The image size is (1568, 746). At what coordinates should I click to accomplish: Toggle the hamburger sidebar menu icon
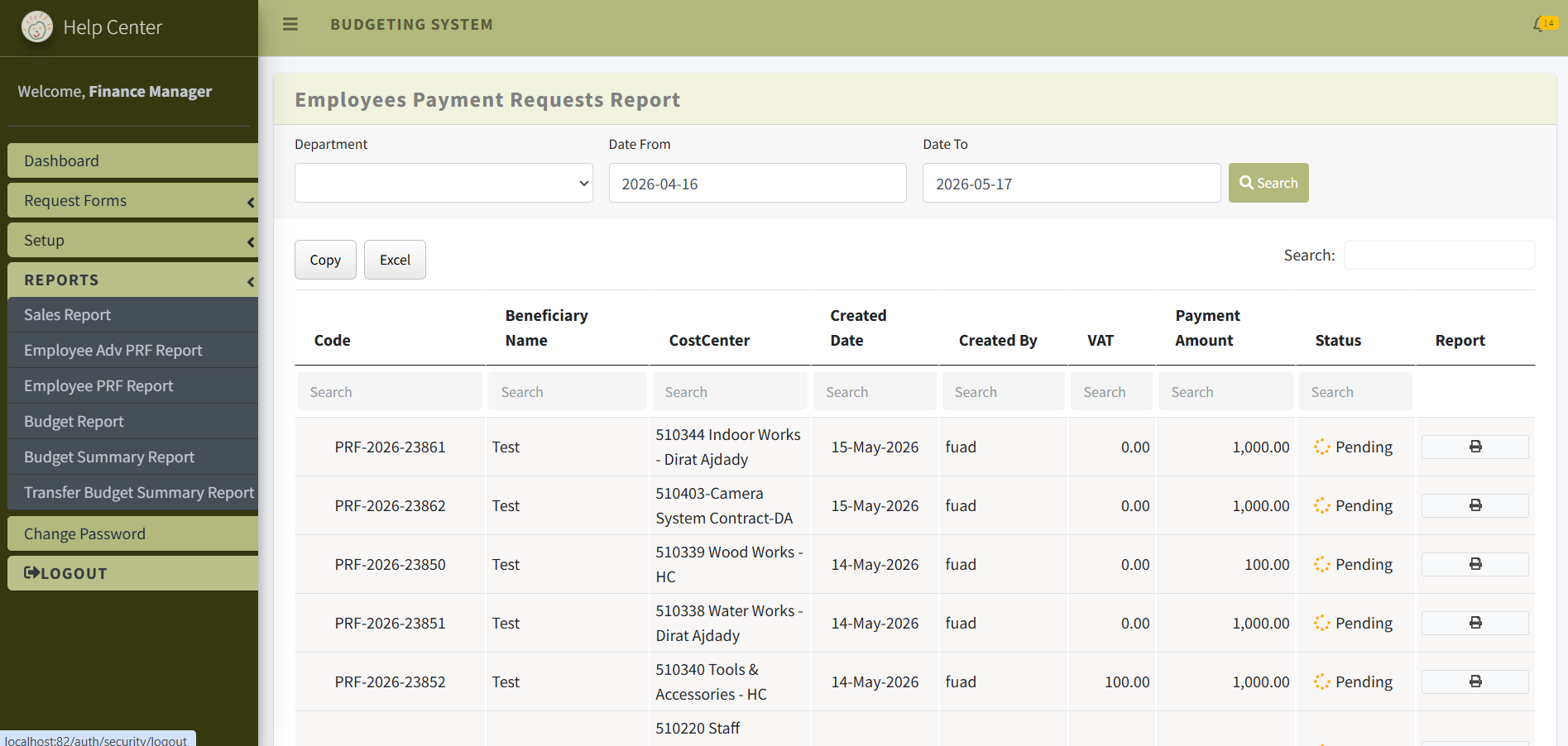click(290, 25)
